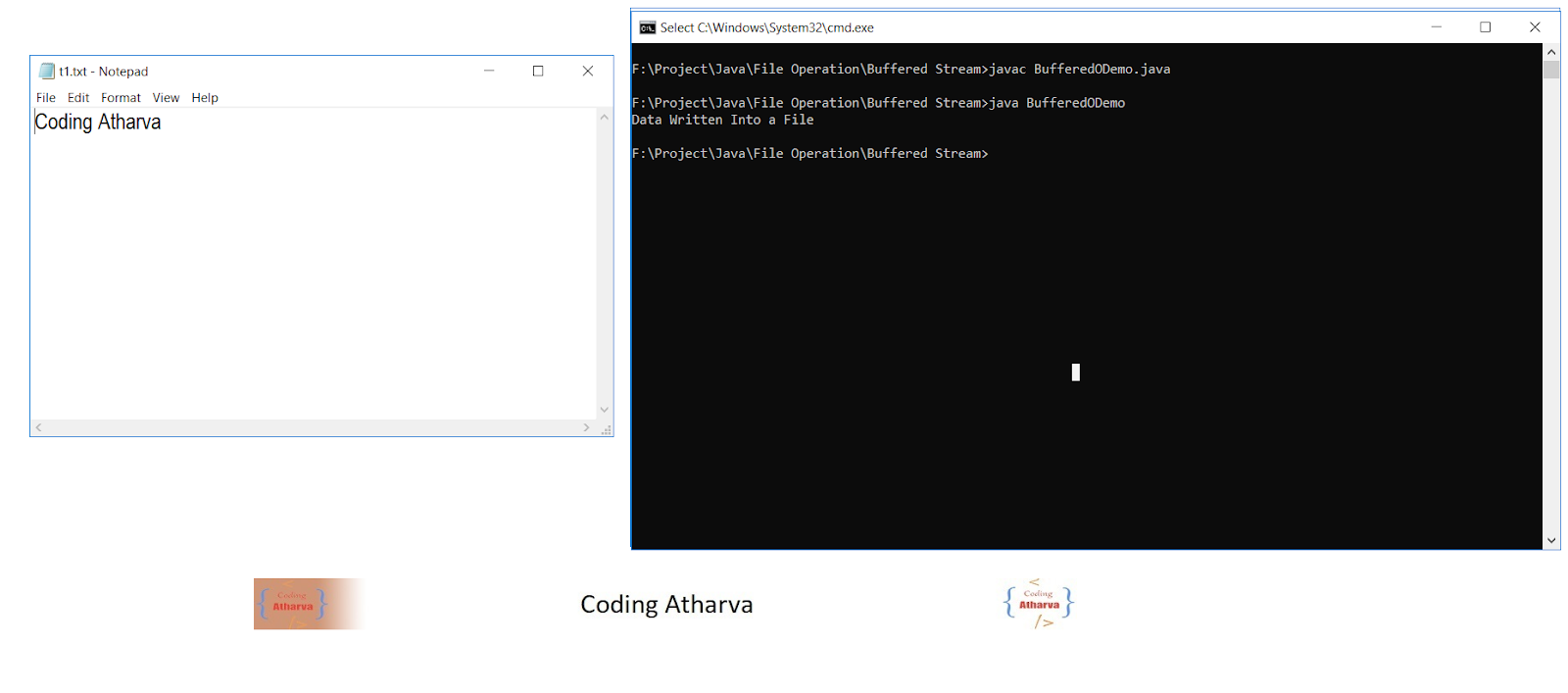Image resolution: width=1568 pixels, height=693 pixels.
Task: Click Notepad horizontal scrollbar left arrow
Action: tap(39, 427)
